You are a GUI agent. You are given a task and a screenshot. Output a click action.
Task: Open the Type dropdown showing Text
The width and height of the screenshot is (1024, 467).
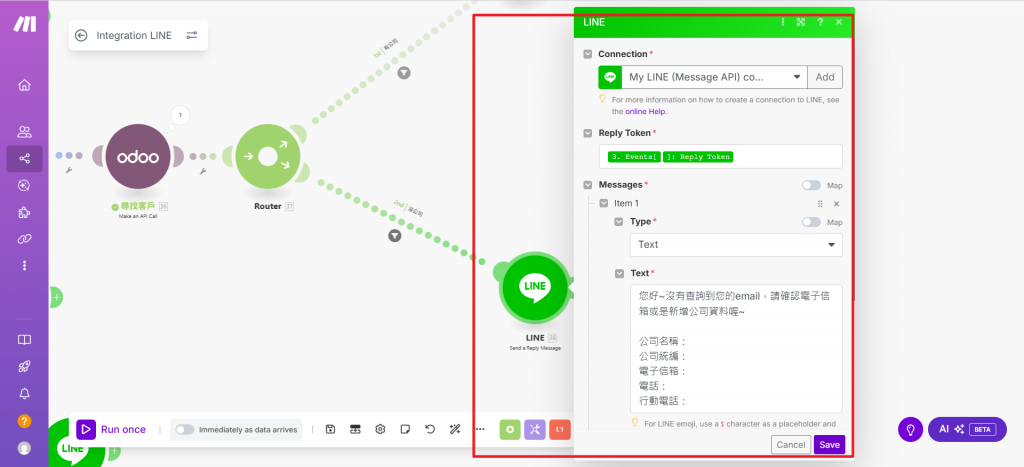pyautogui.click(x=736, y=245)
